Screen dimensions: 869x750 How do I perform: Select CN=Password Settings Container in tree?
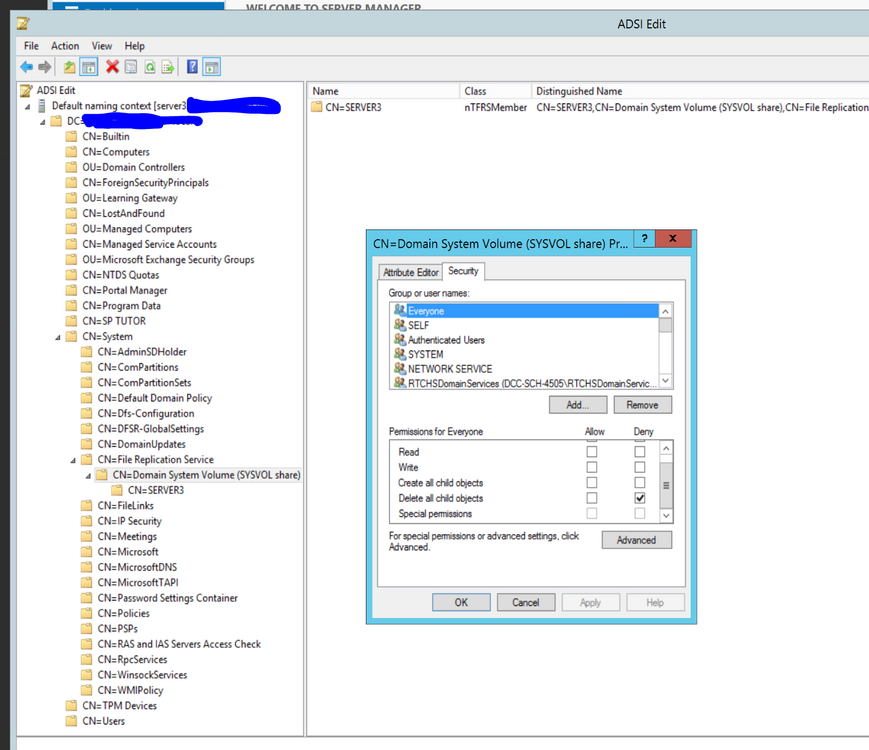click(167, 598)
